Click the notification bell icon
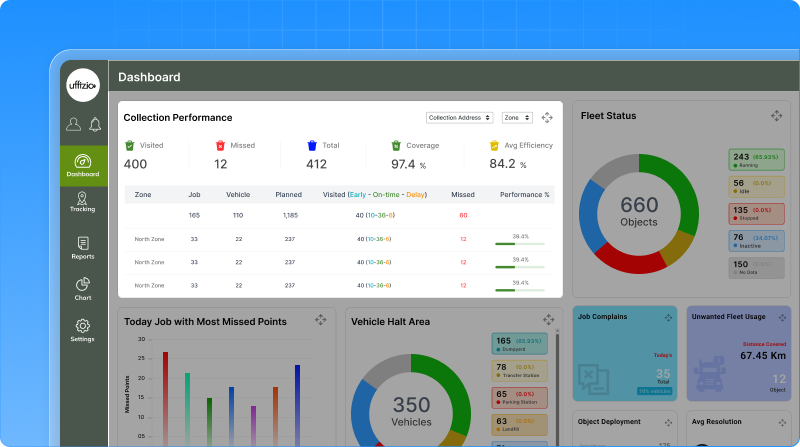Screen dimensions: 800x447 (95, 125)
